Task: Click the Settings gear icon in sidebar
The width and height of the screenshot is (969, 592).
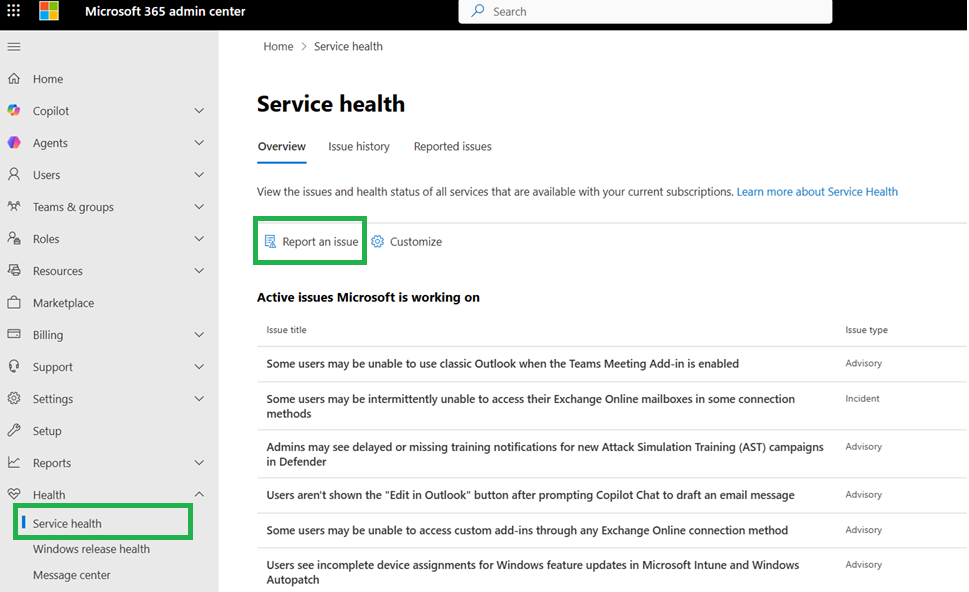Action: point(14,399)
